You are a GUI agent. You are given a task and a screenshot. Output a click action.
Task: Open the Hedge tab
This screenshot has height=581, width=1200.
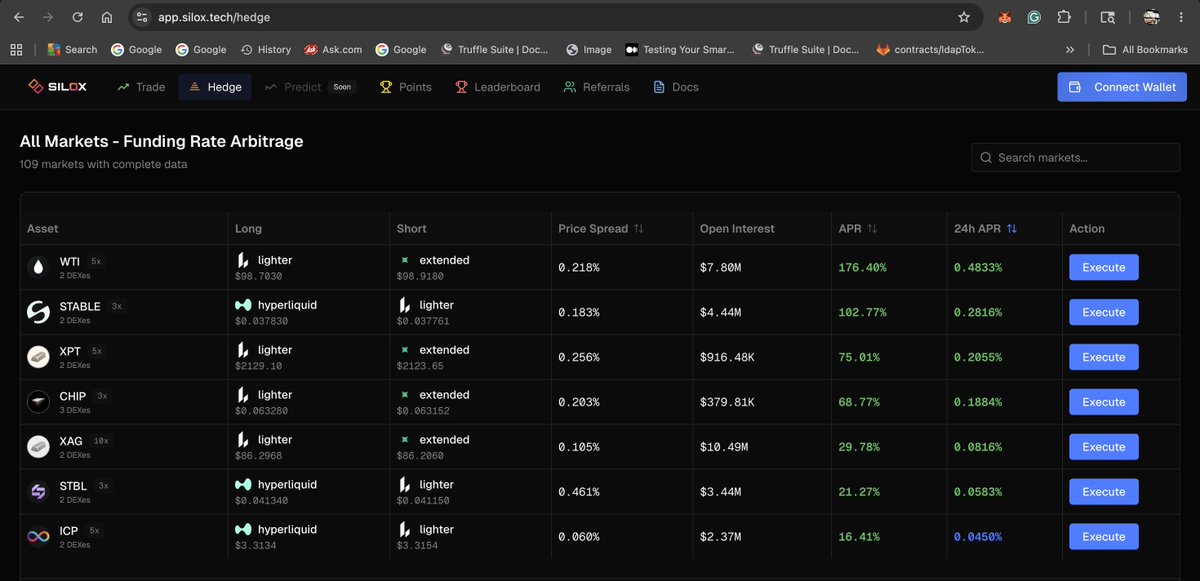click(215, 87)
